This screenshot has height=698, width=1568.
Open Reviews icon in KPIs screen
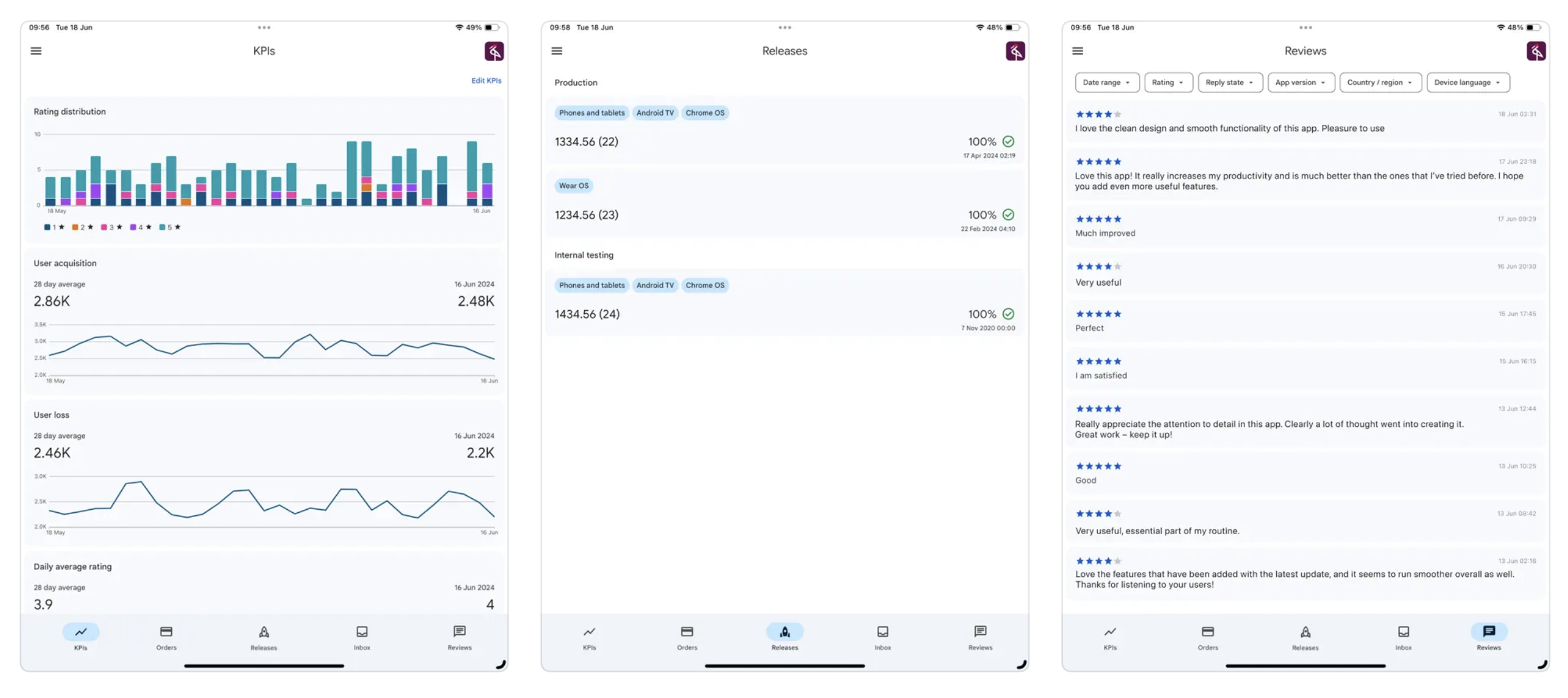(x=459, y=632)
